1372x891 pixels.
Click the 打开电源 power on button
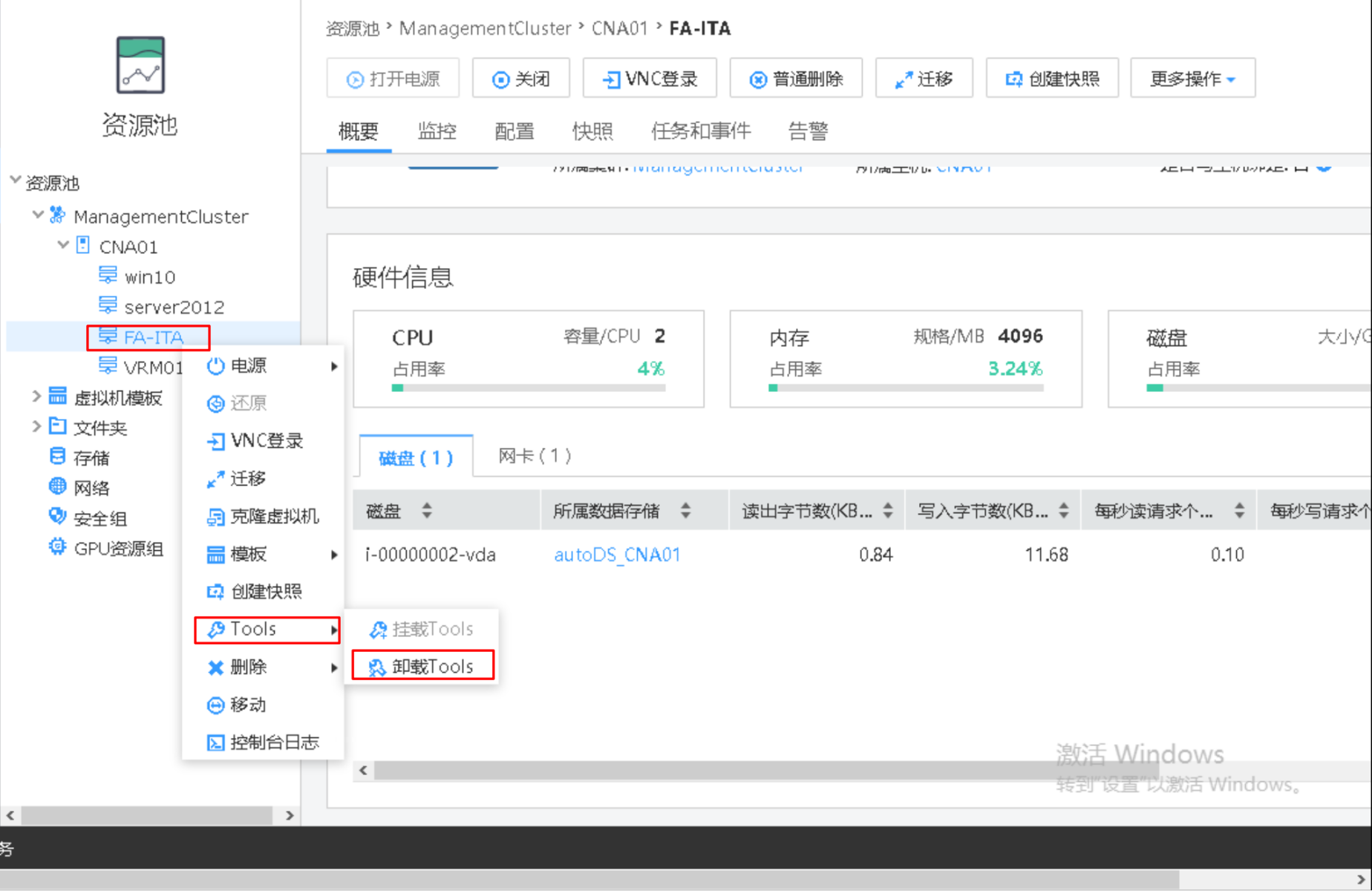tap(393, 78)
